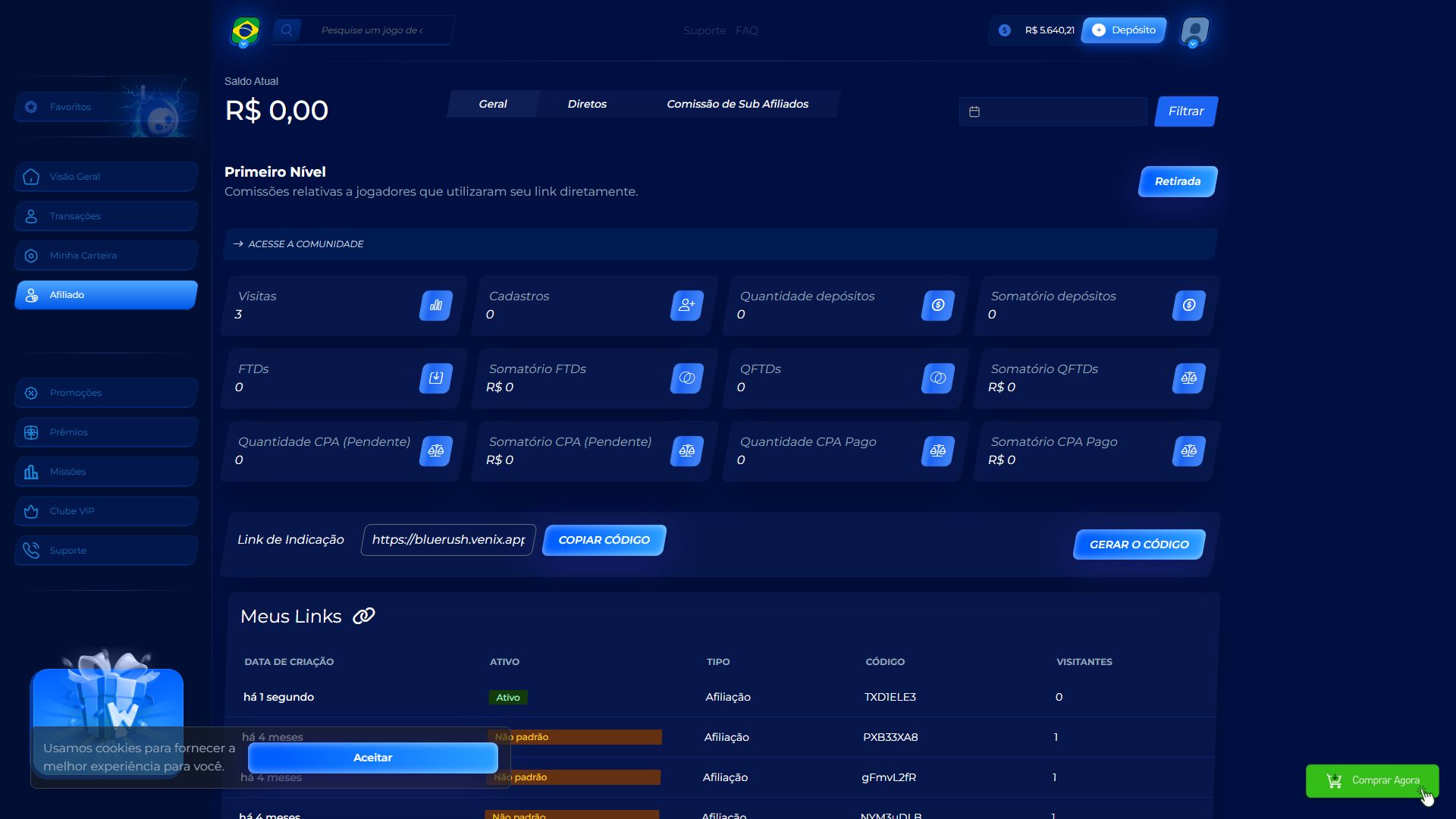Click the search magnifier icon
Image resolution: width=1456 pixels, height=819 pixels.
point(287,30)
